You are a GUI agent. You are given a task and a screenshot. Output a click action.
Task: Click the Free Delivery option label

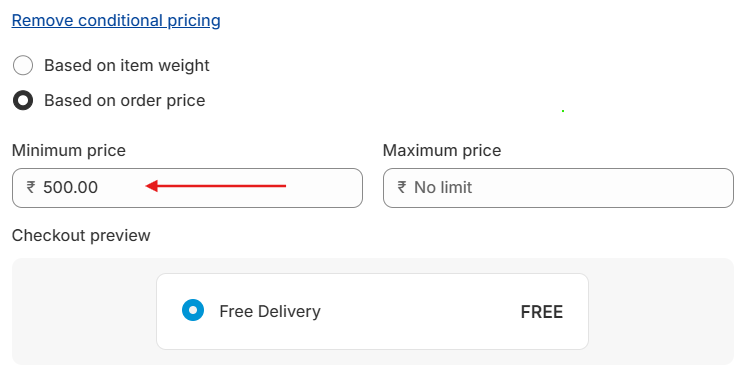(x=270, y=311)
